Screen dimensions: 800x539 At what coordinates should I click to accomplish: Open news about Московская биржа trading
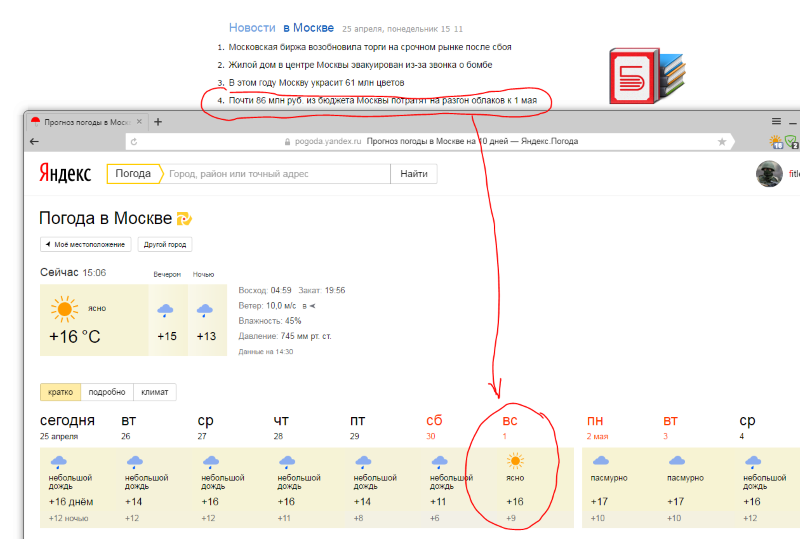pyautogui.click(x=370, y=47)
